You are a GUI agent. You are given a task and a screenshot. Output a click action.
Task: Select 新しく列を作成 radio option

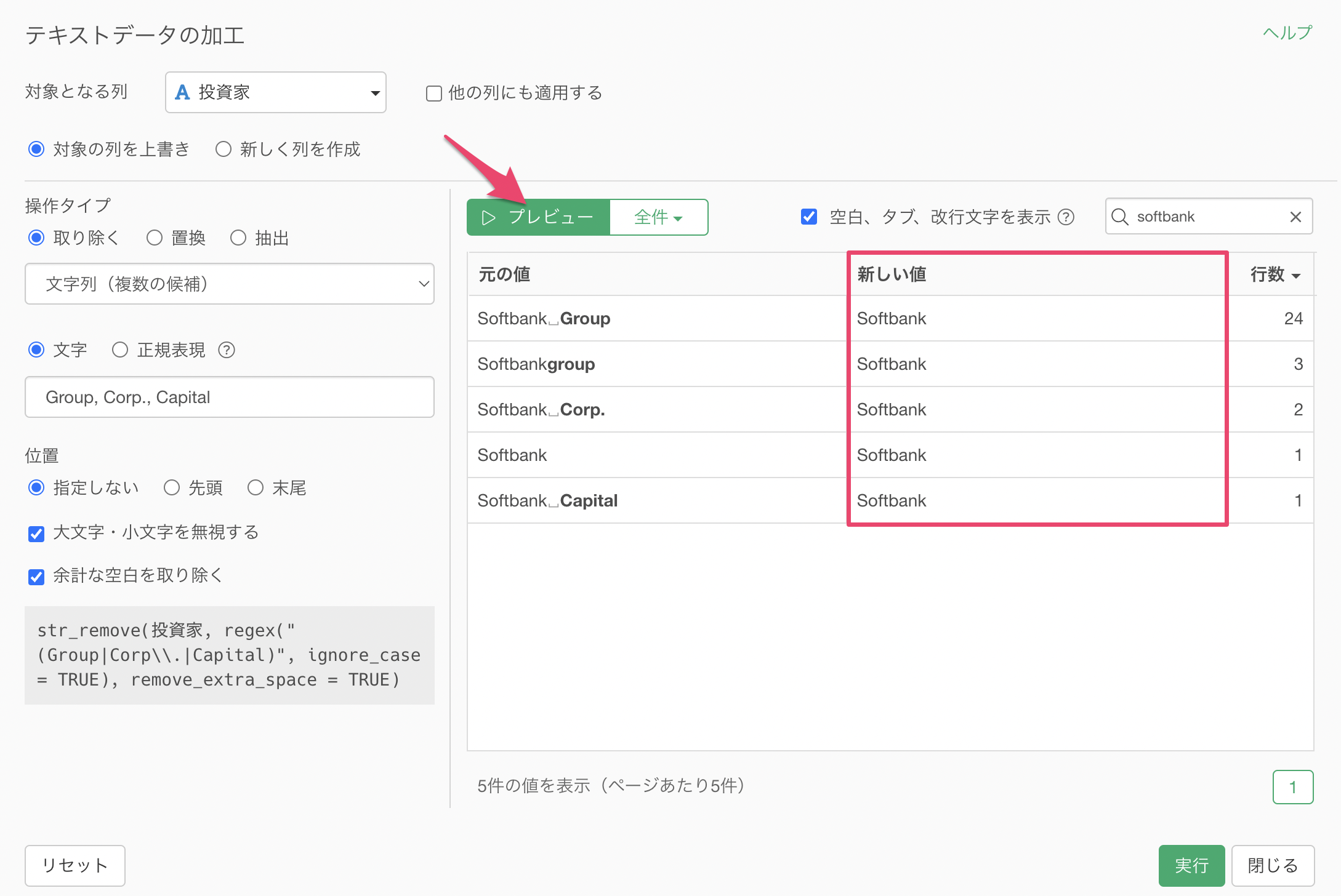pos(223,149)
